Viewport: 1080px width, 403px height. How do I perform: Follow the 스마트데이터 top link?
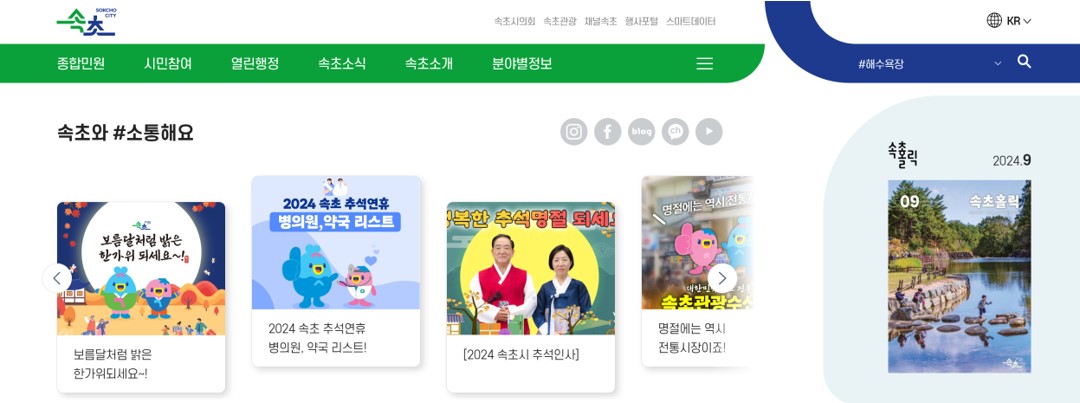click(x=691, y=21)
